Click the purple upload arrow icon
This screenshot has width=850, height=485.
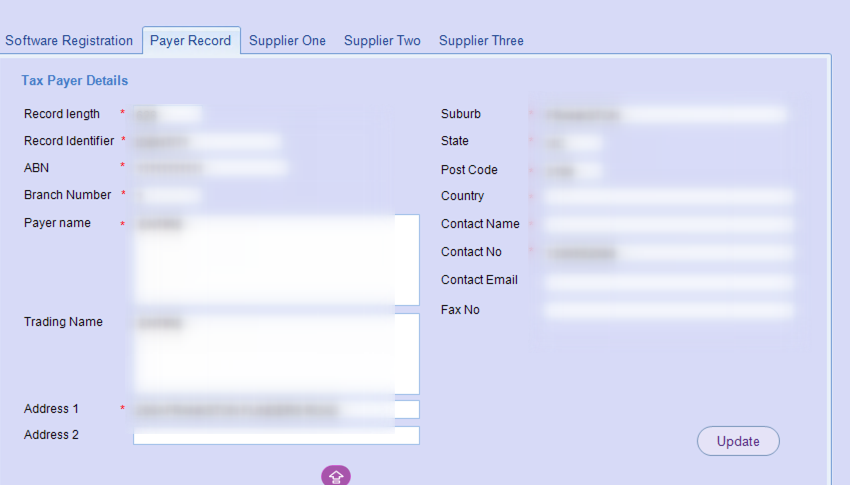point(336,476)
